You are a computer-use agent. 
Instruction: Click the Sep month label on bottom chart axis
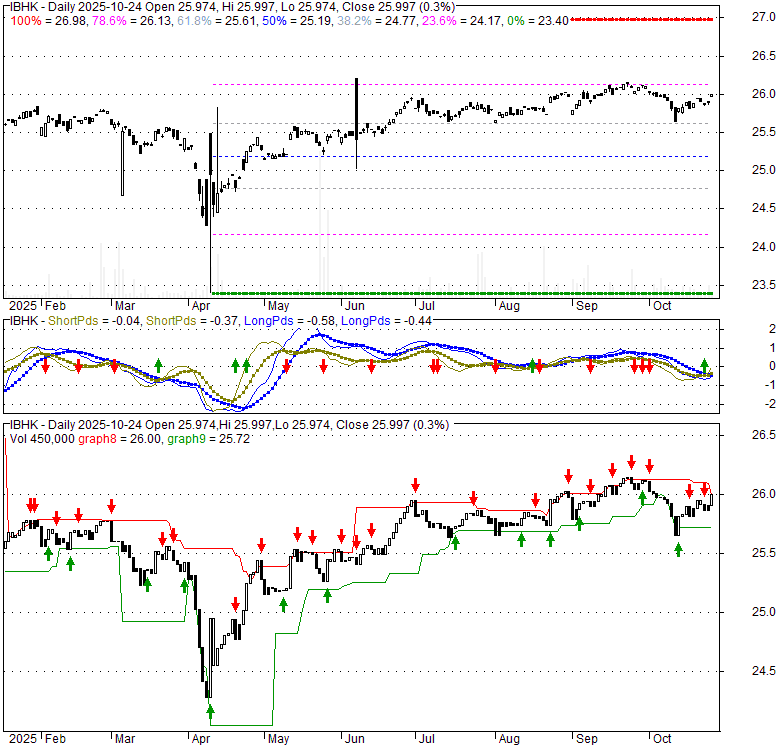tap(585, 737)
